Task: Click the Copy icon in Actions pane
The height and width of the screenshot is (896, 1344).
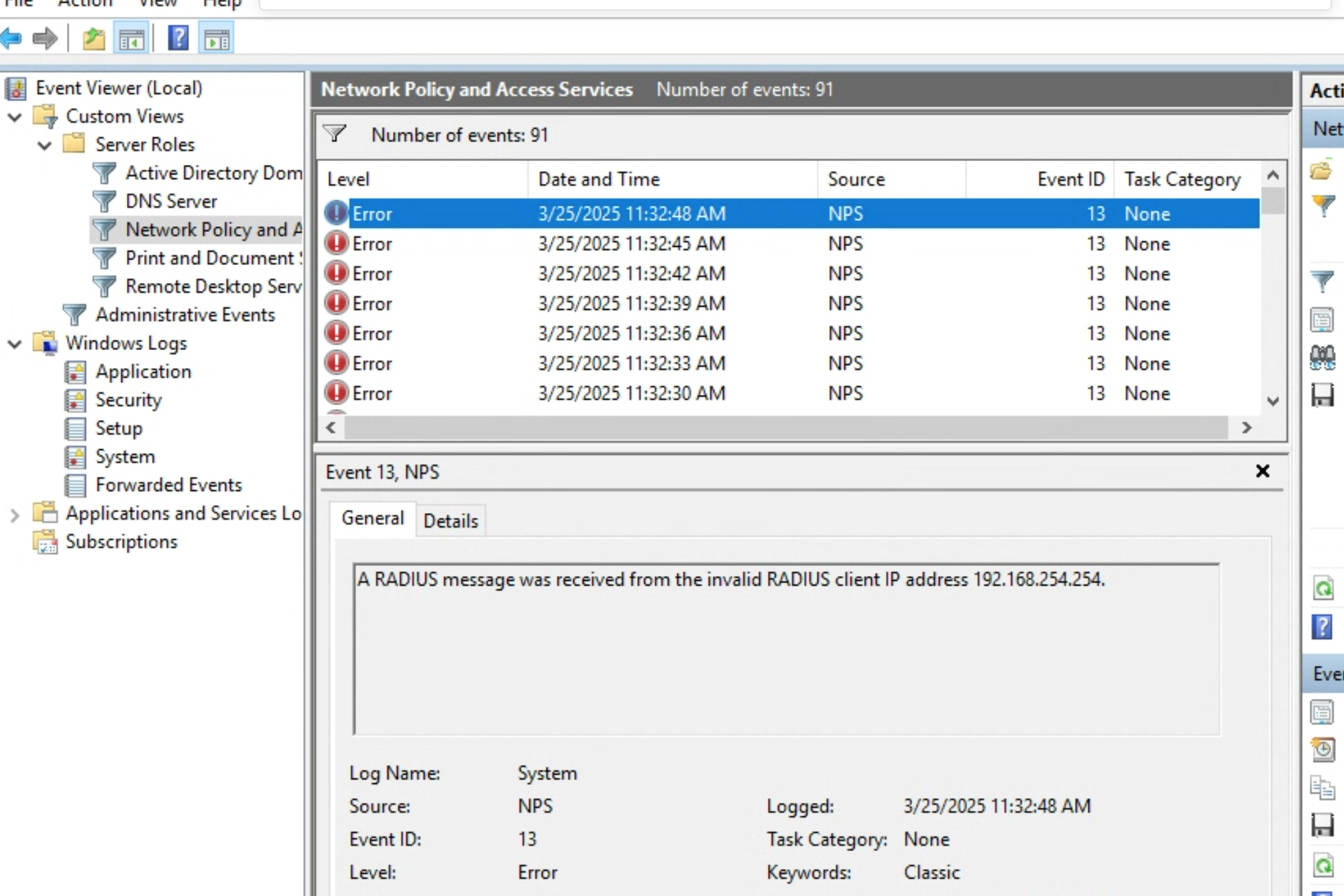Action: pyautogui.click(x=1322, y=787)
